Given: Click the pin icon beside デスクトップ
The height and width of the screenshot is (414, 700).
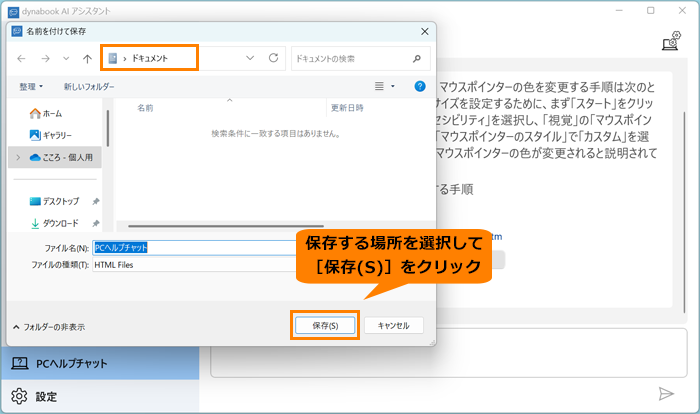Looking at the screenshot, I should [96, 201].
